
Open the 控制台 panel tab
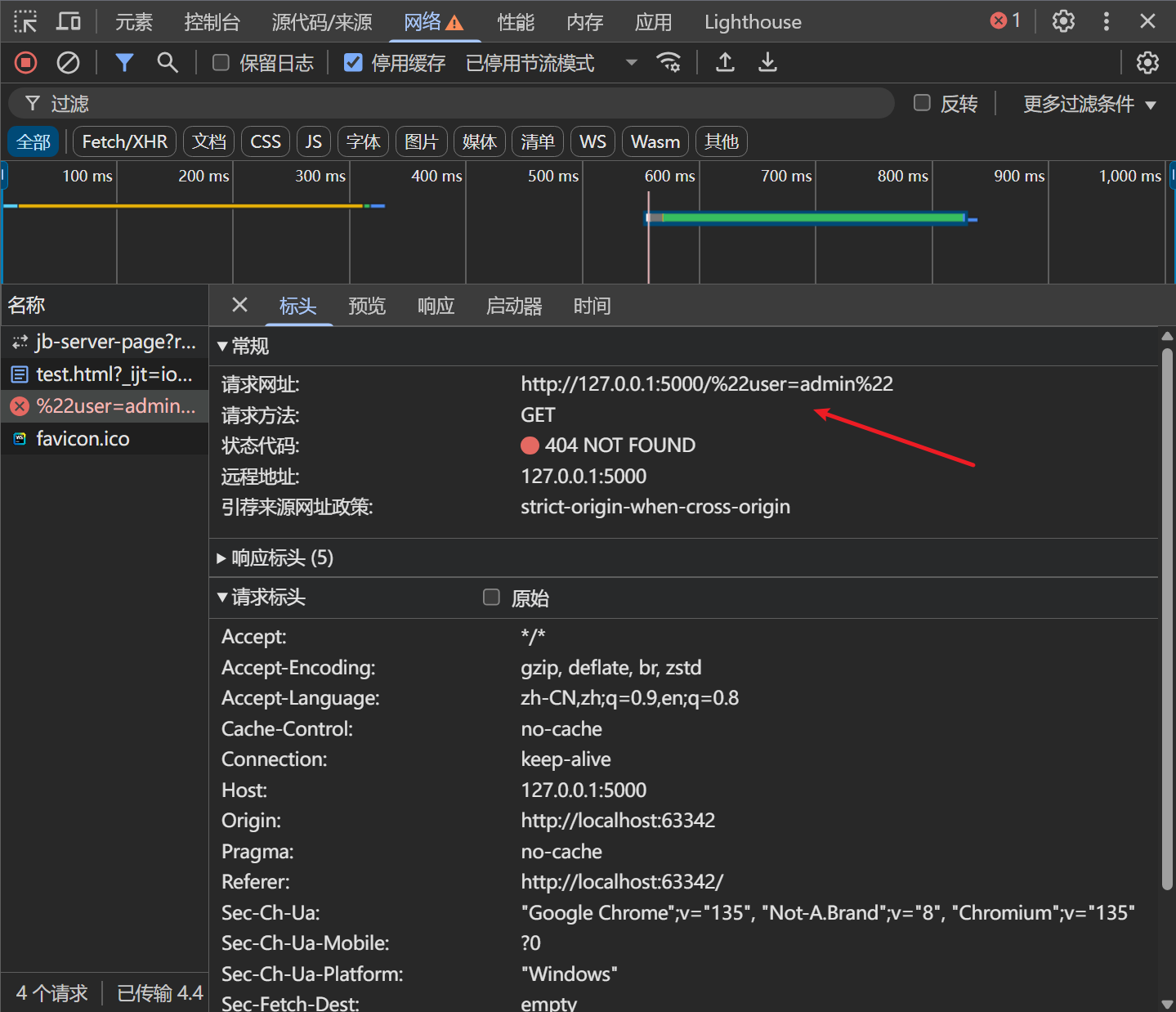click(212, 22)
